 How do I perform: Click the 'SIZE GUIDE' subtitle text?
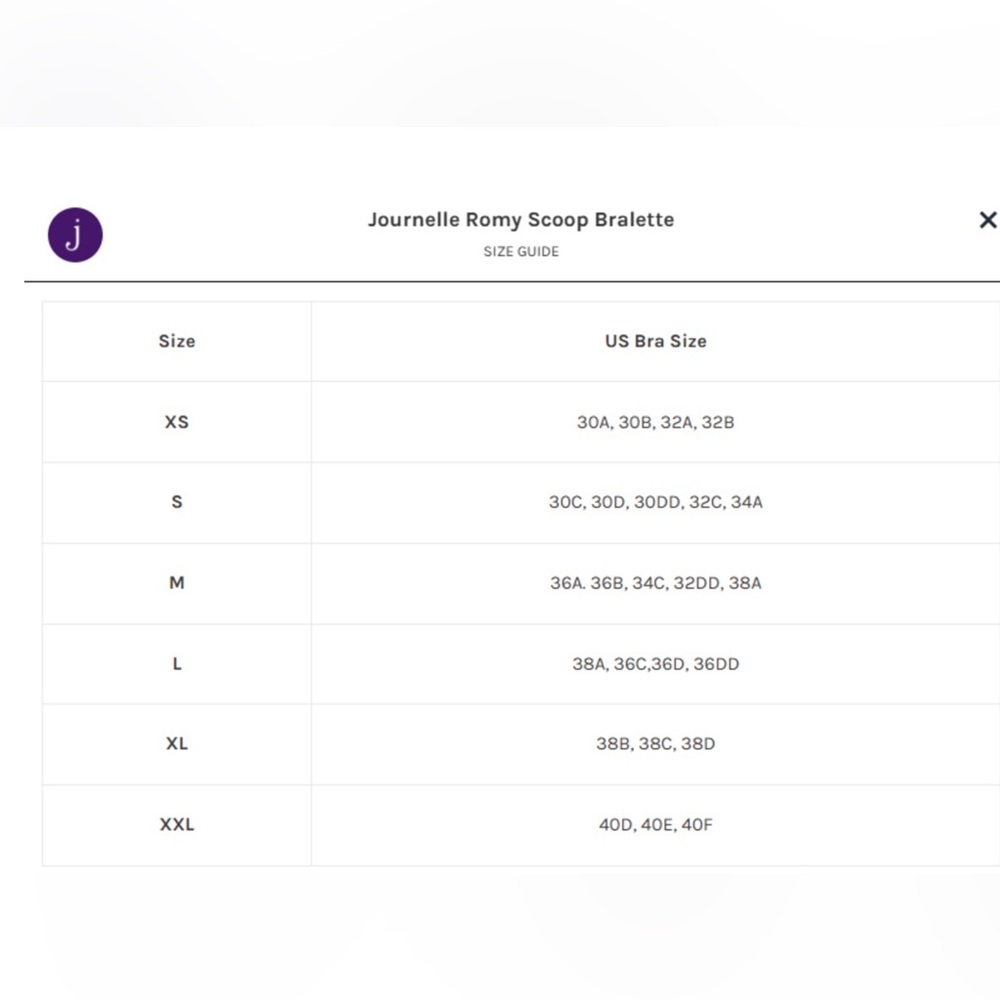(520, 251)
